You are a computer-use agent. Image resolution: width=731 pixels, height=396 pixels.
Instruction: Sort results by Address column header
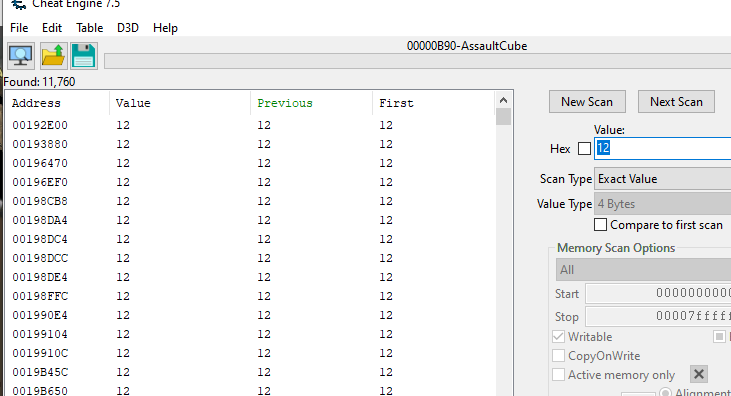(57, 103)
